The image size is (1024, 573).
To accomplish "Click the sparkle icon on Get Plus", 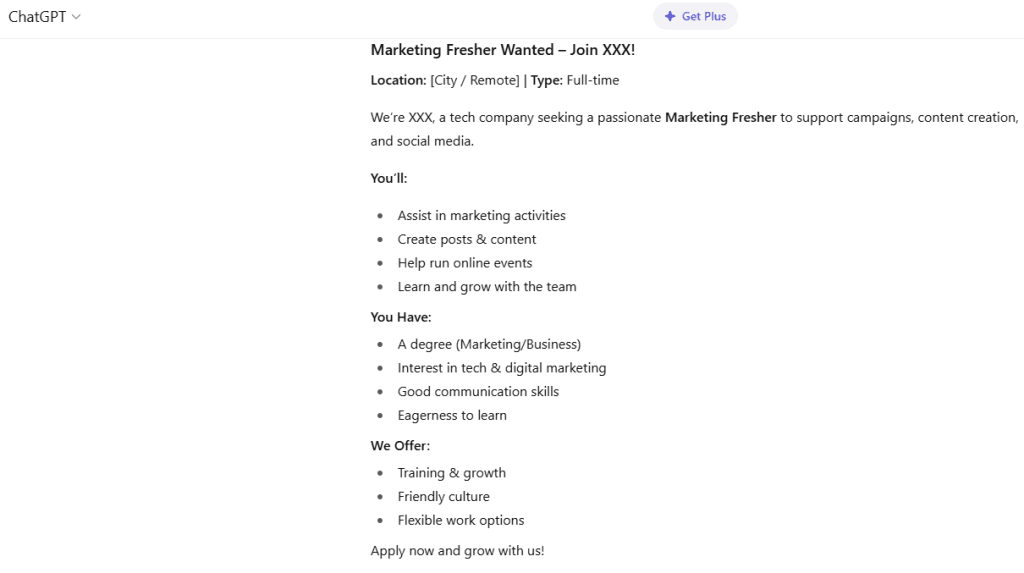I will tap(670, 16).
